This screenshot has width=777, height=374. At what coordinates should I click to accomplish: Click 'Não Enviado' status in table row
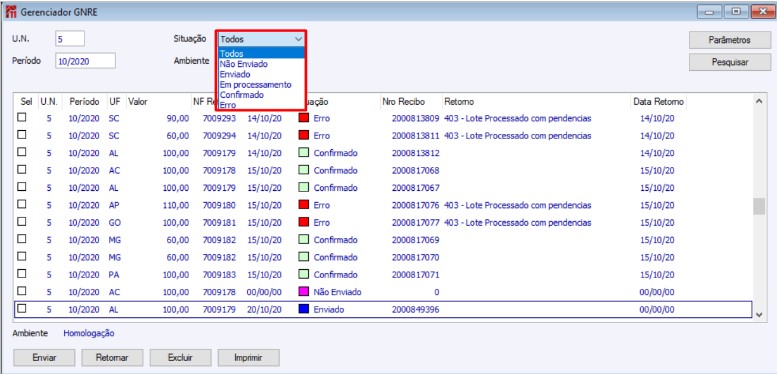click(337, 292)
